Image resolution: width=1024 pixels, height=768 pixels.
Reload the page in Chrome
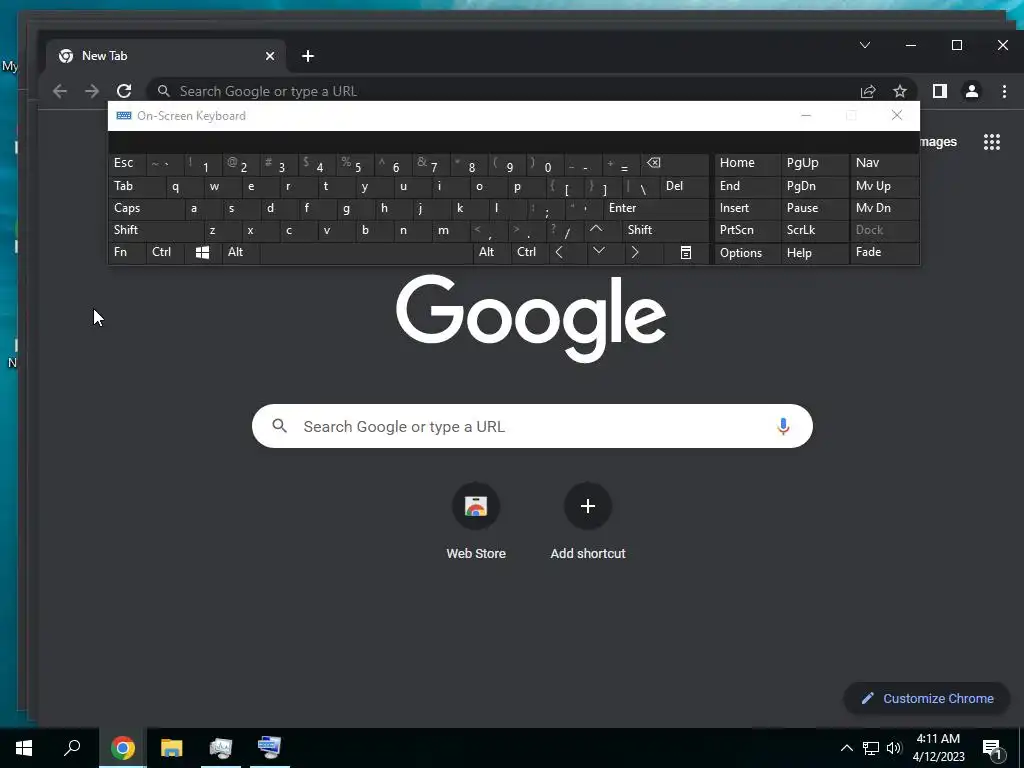click(124, 91)
